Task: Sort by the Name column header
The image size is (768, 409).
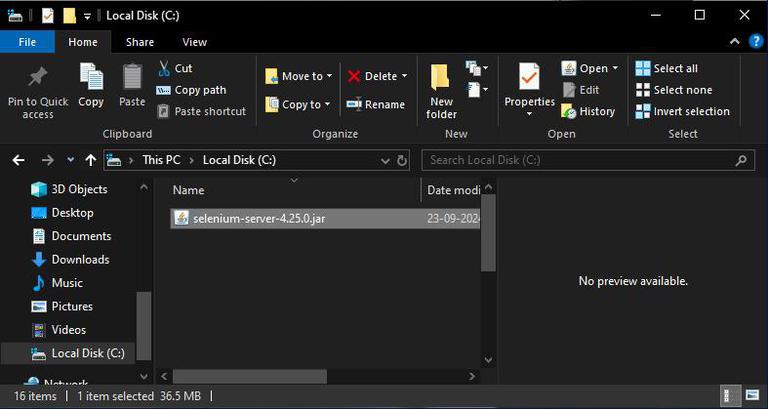Action: click(x=189, y=190)
